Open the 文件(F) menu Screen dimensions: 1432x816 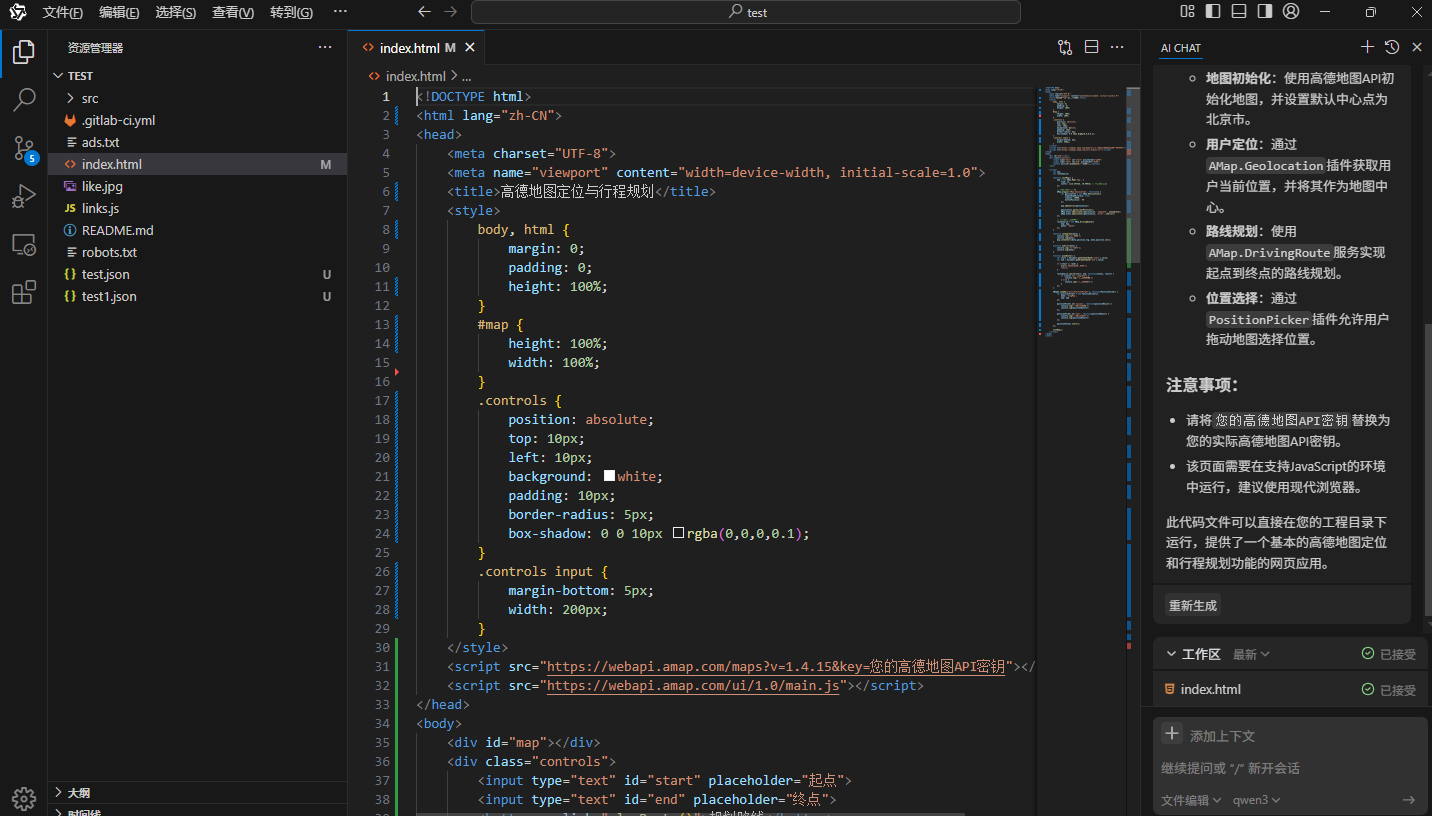point(62,12)
